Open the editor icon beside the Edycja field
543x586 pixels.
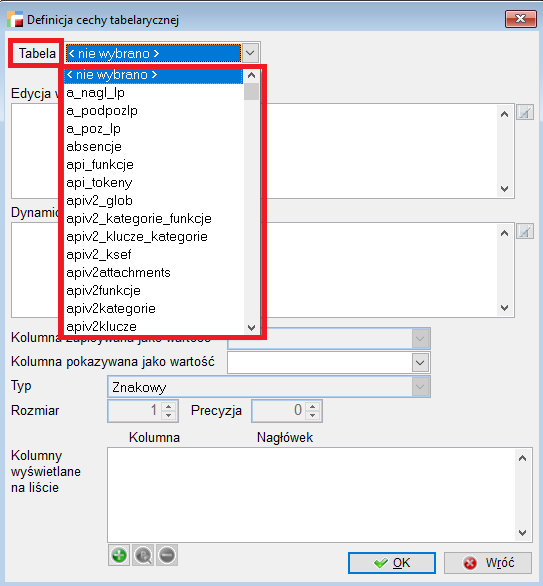pyautogui.click(x=525, y=112)
